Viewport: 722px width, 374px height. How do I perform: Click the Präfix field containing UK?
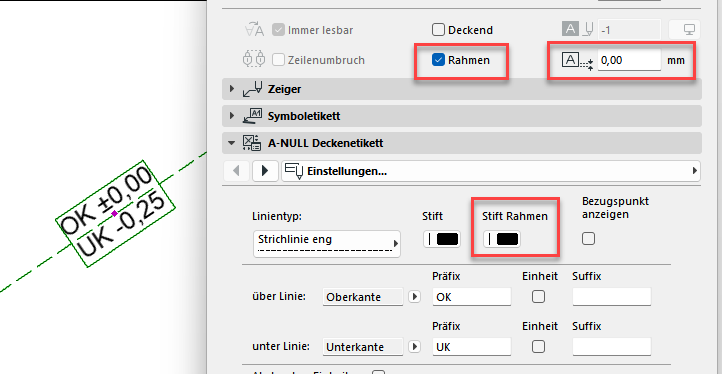click(472, 346)
